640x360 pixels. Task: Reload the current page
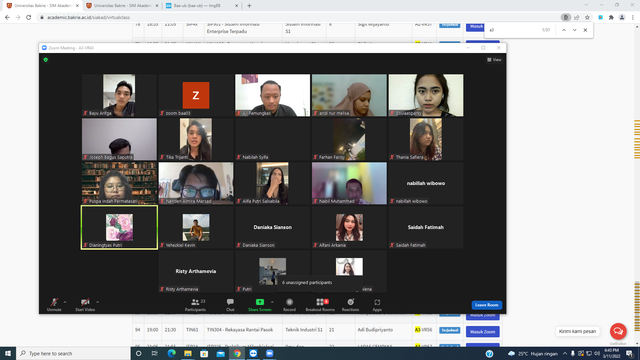point(29,18)
